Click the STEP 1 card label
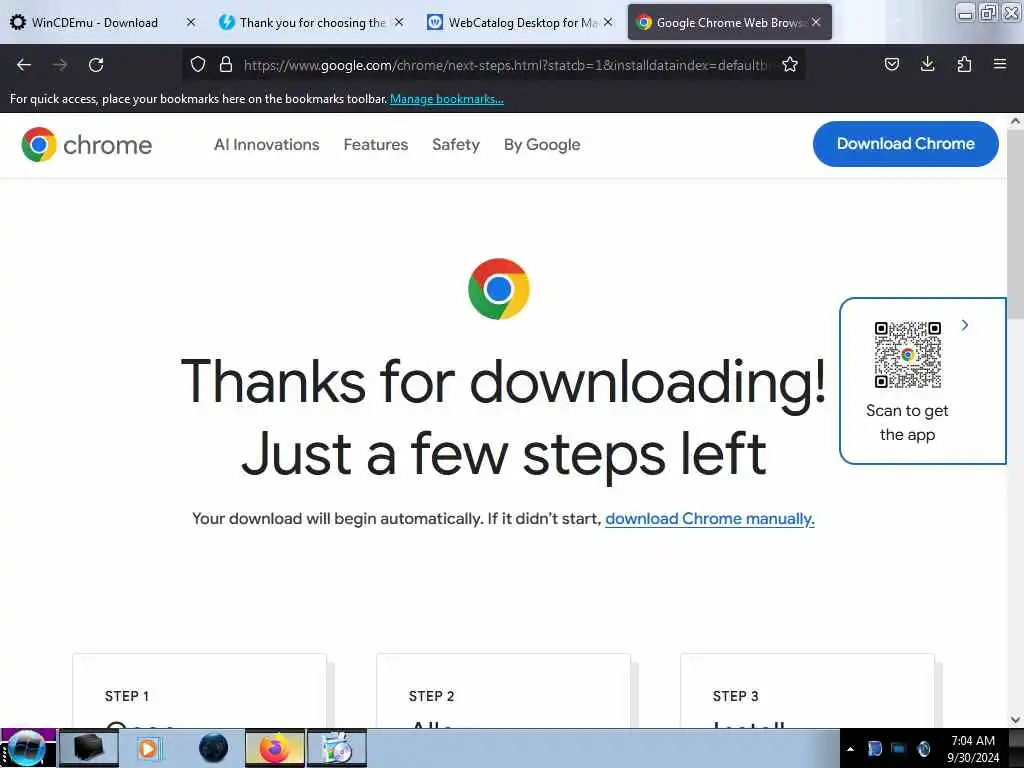 click(127, 696)
